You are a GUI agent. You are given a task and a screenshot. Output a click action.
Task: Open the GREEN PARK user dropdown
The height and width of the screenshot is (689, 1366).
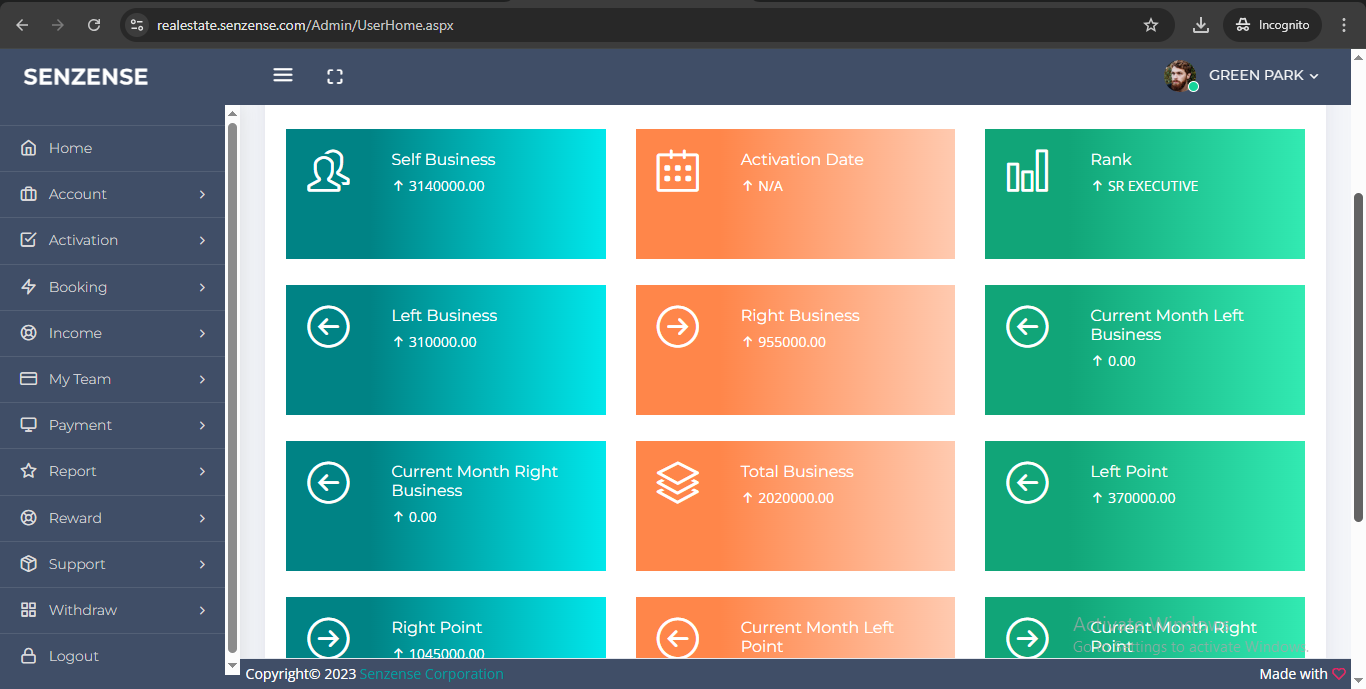click(x=1263, y=75)
